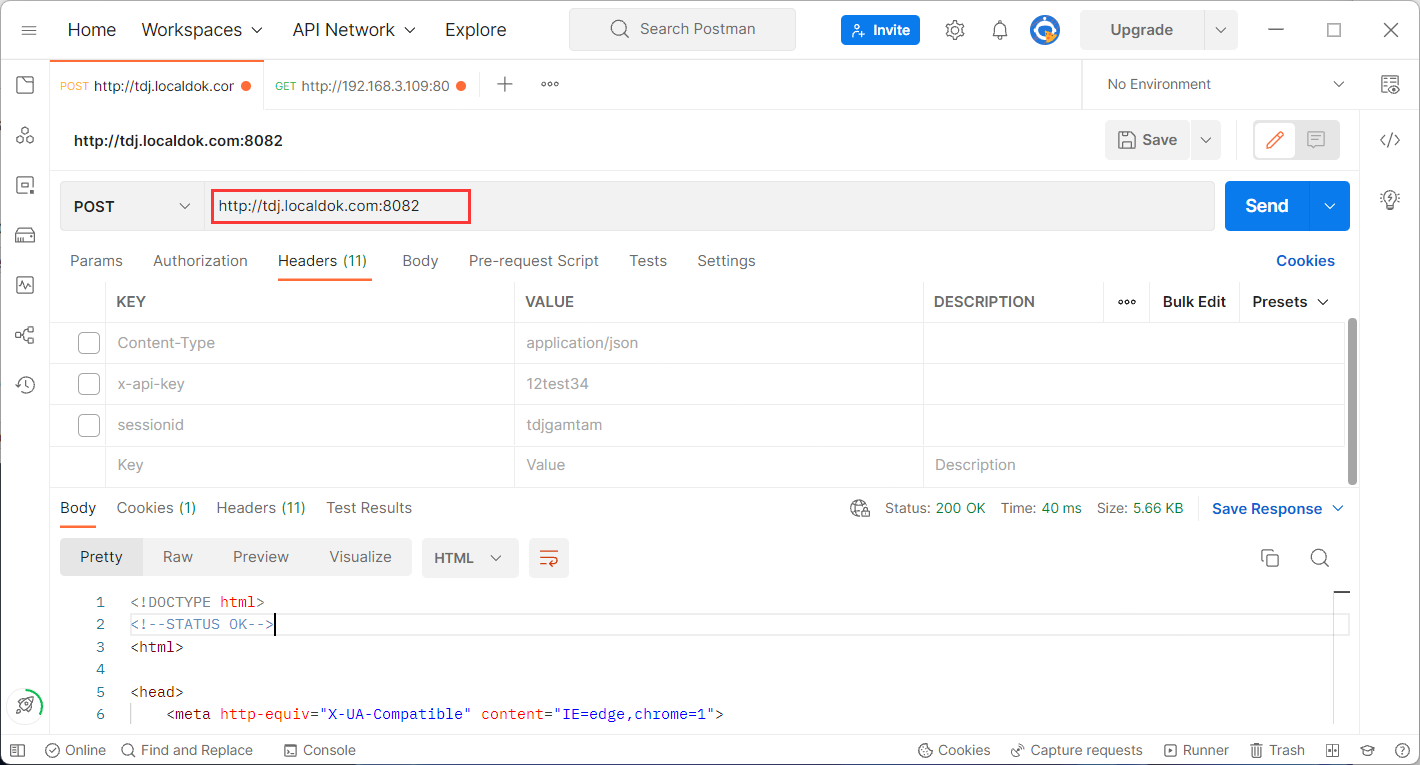Screen dimensions: 1420x765
Task: Open the No Environment selector
Action: pyautogui.click(x=1225, y=85)
